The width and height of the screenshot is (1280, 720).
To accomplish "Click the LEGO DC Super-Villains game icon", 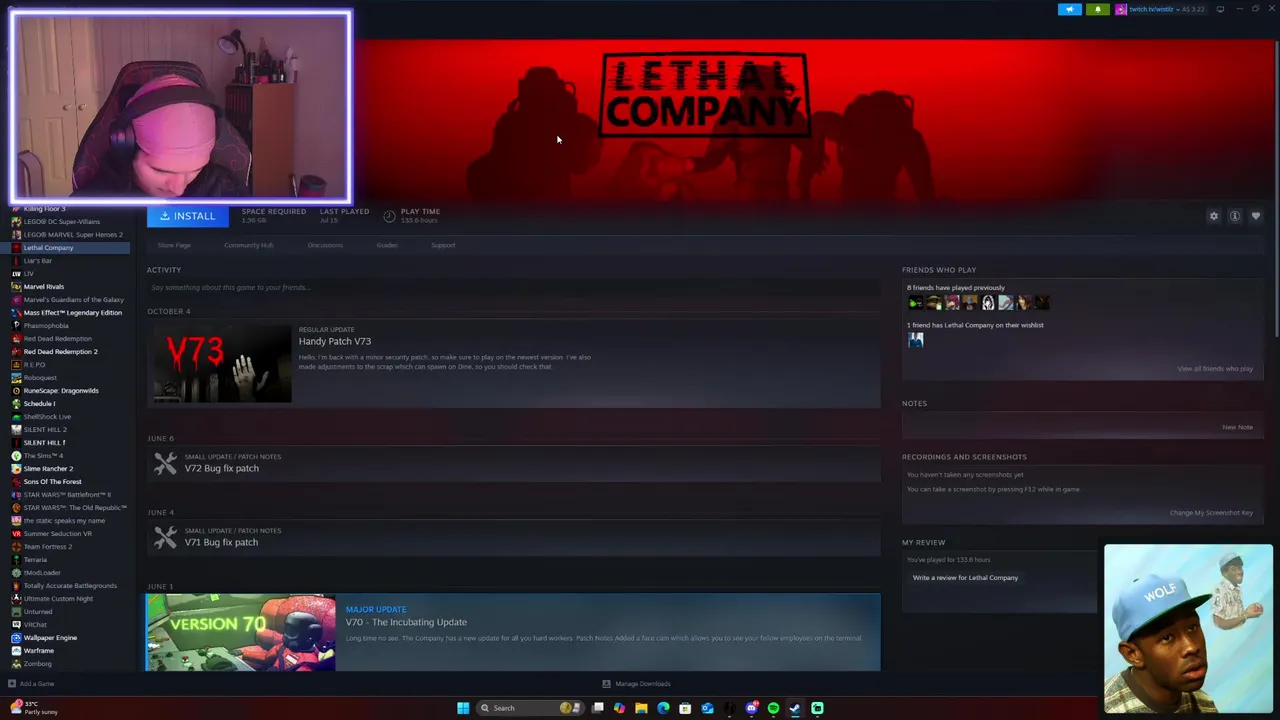I will (16, 222).
